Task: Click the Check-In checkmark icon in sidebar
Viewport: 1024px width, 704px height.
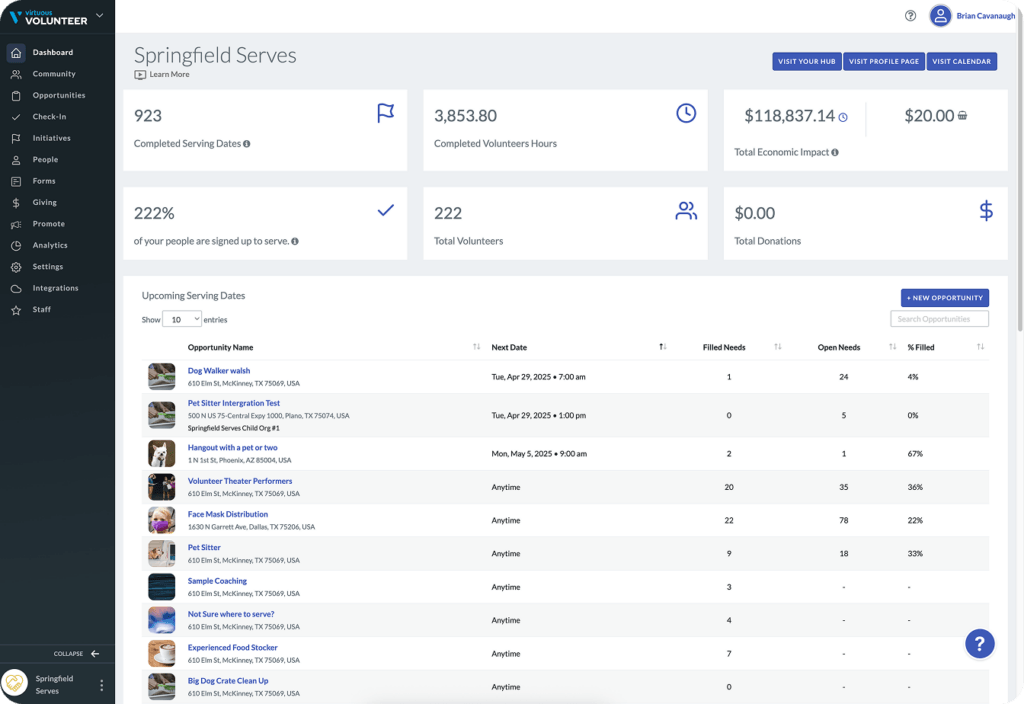Action: tap(16, 117)
